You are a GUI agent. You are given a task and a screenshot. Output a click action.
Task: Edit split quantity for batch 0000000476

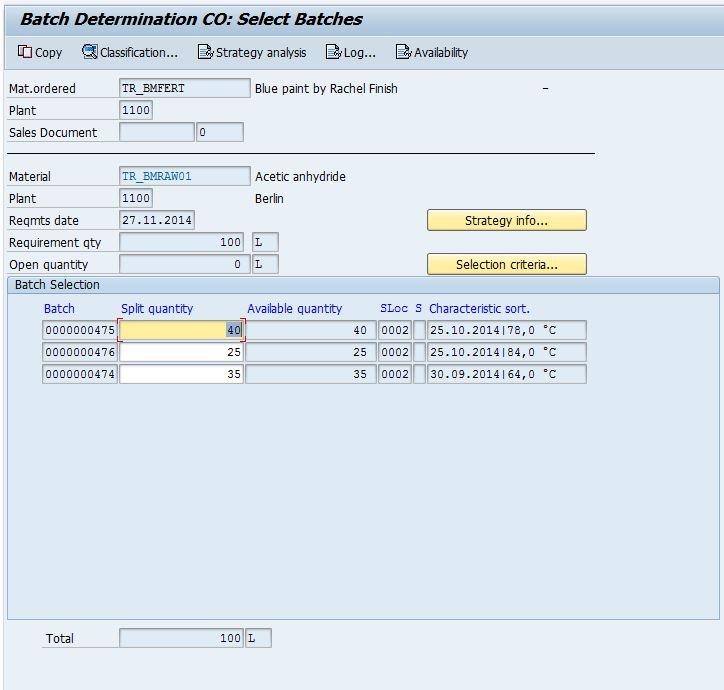[181, 352]
